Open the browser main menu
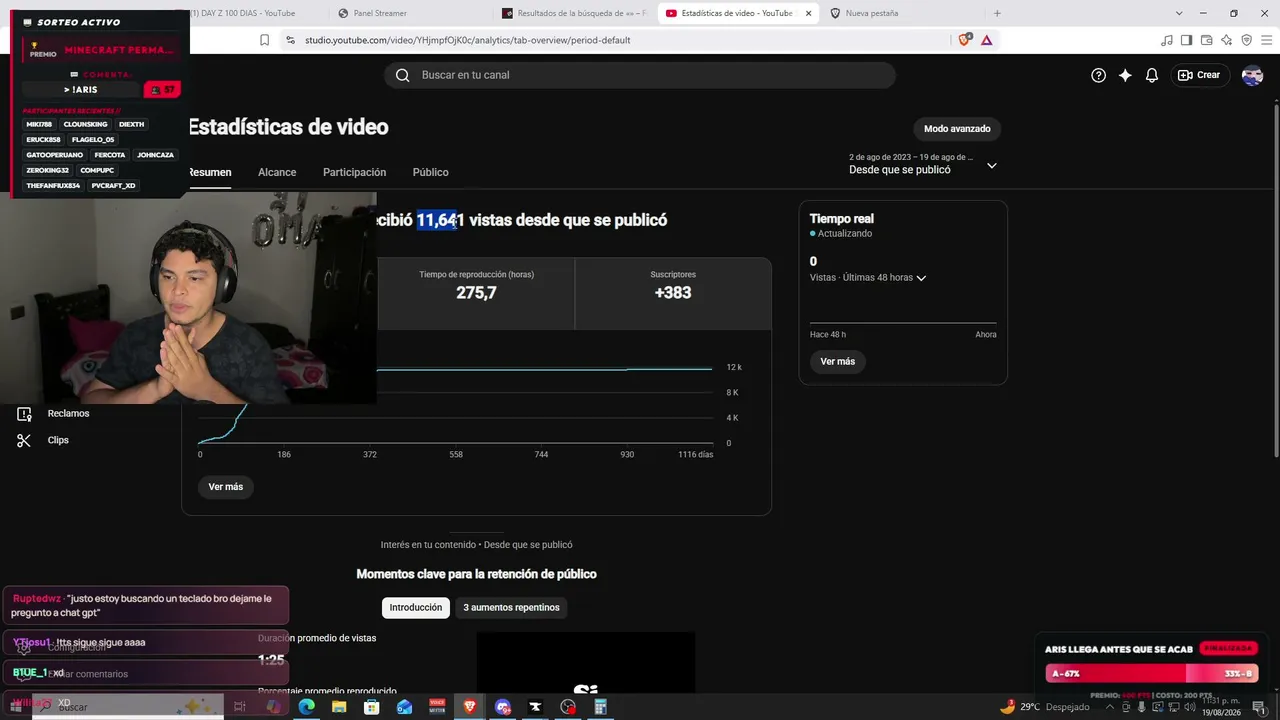This screenshot has width=1280, height=720. click(1266, 40)
